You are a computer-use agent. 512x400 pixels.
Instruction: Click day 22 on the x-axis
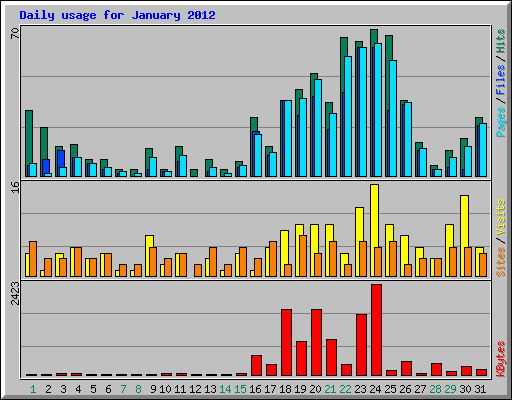[x=345, y=389]
